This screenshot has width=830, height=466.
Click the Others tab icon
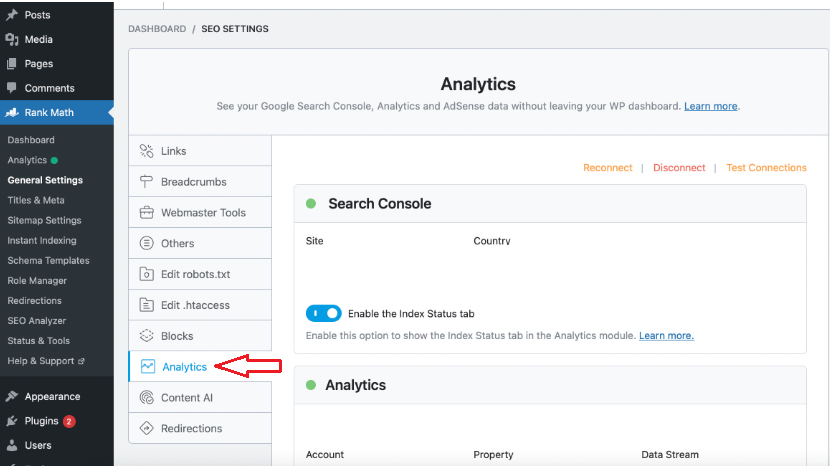coord(147,243)
